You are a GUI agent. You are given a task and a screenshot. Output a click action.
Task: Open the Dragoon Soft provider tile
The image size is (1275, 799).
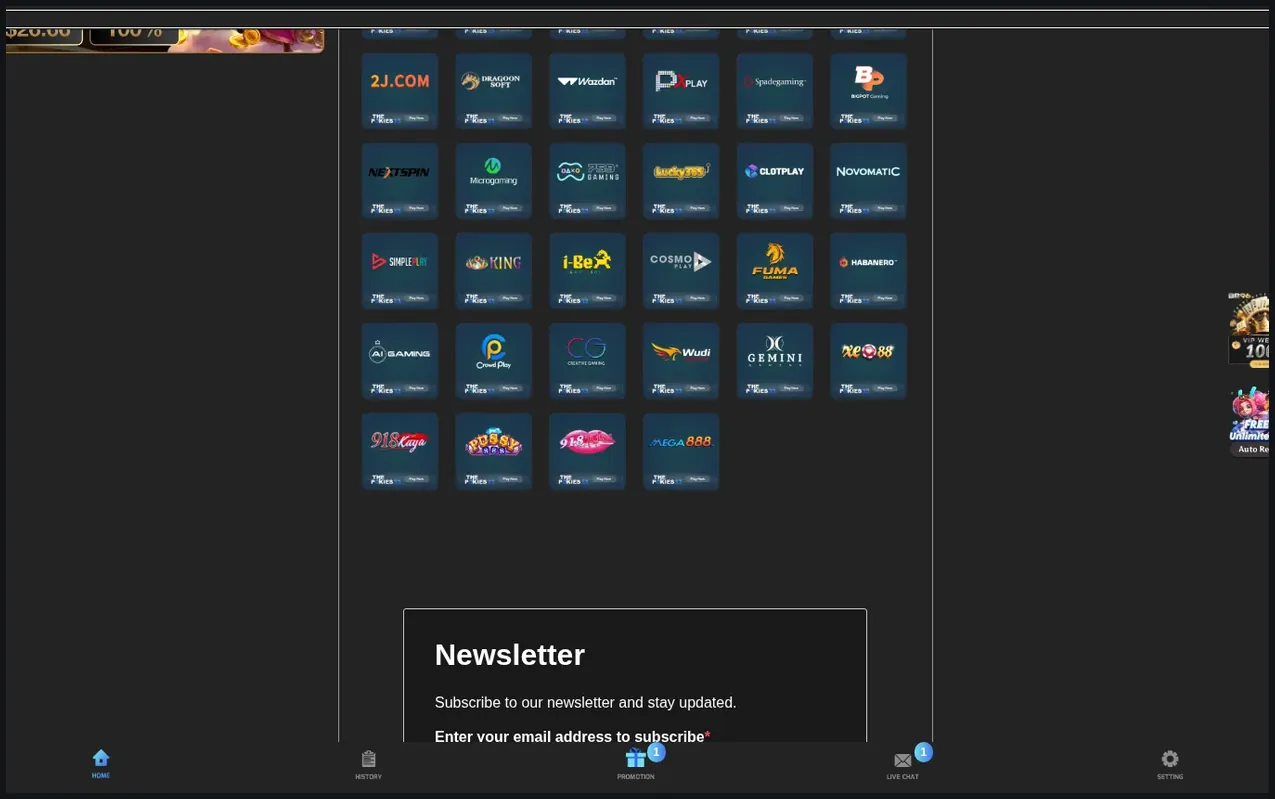(x=493, y=91)
